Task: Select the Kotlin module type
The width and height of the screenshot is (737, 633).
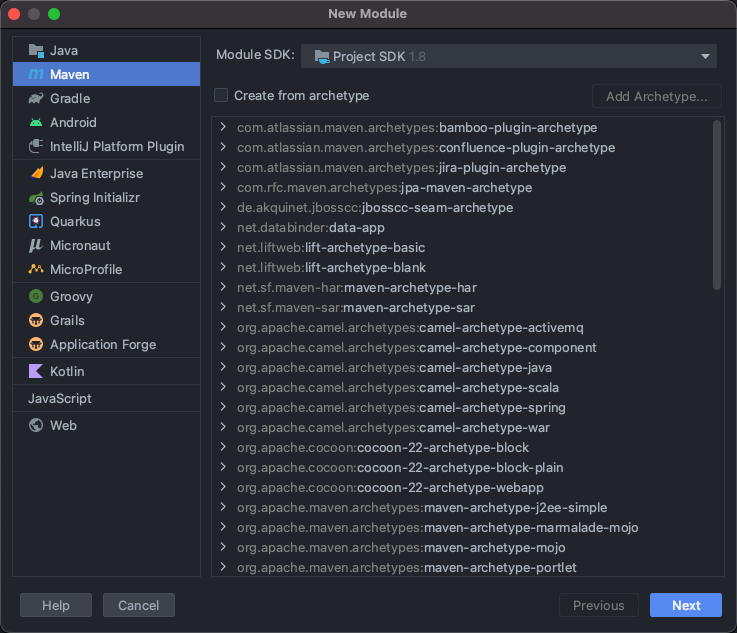Action: (x=107, y=371)
